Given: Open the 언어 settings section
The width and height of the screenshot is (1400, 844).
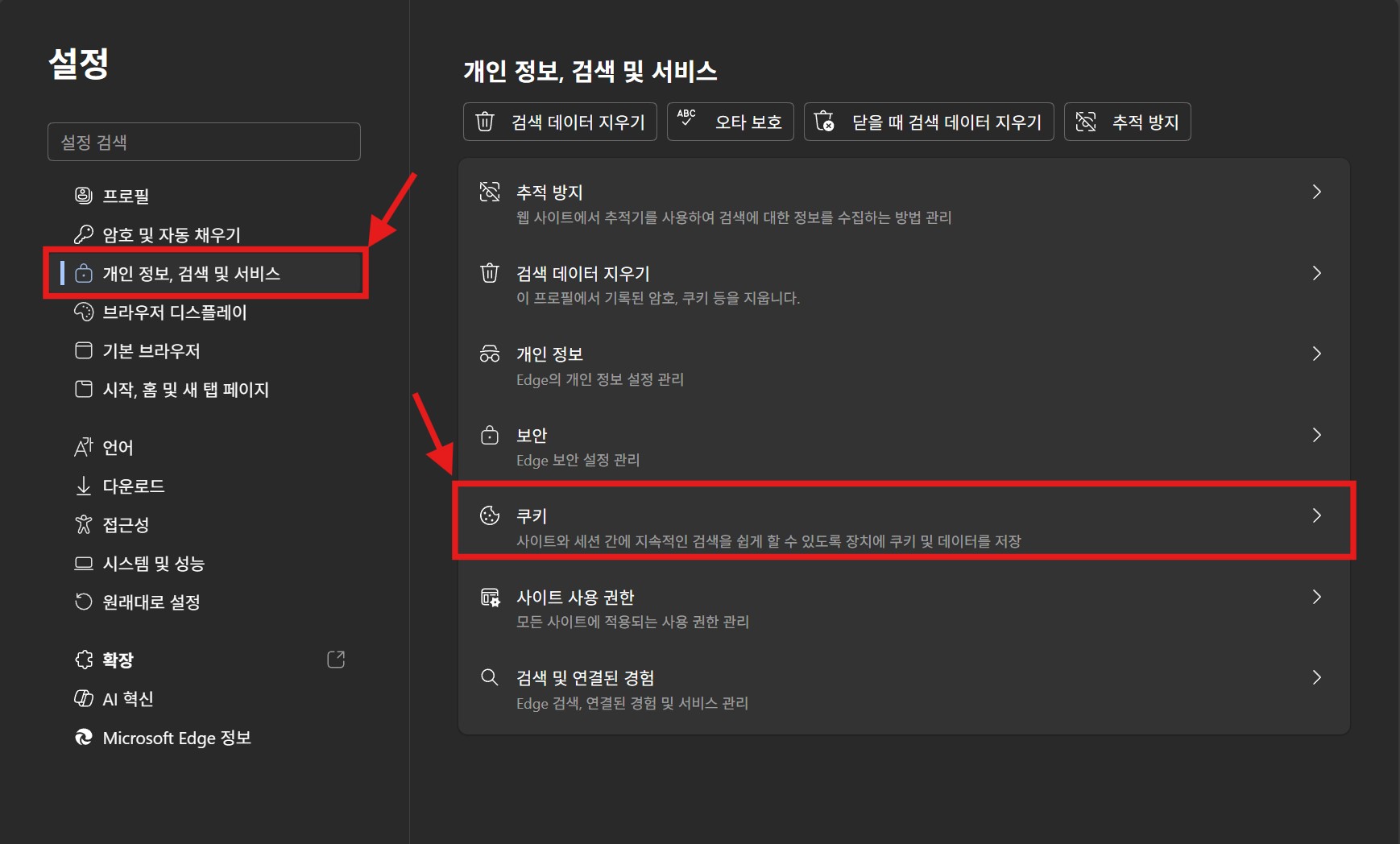Looking at the screenshot, I should coord(118,448).
